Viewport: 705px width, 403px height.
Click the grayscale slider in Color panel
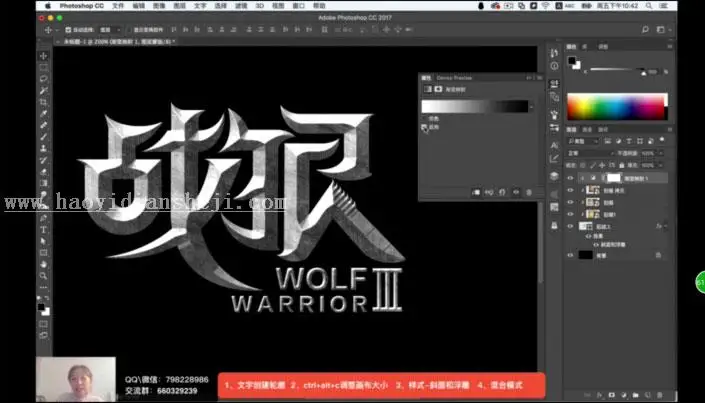(x=617, y=69)
